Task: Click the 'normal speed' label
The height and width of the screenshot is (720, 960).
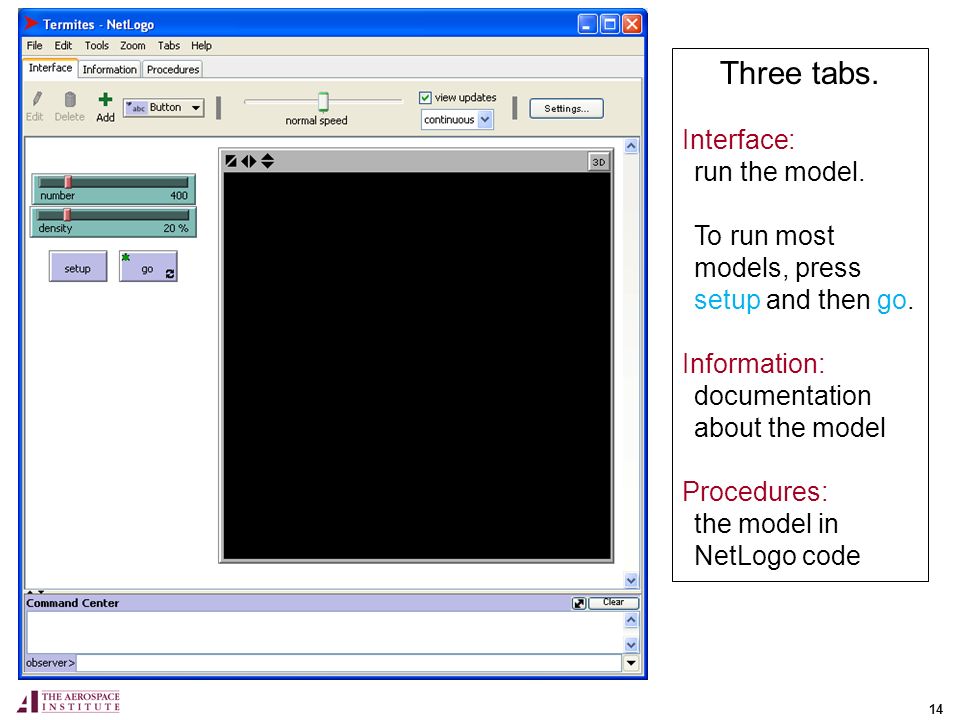Action: pos(317,121)
